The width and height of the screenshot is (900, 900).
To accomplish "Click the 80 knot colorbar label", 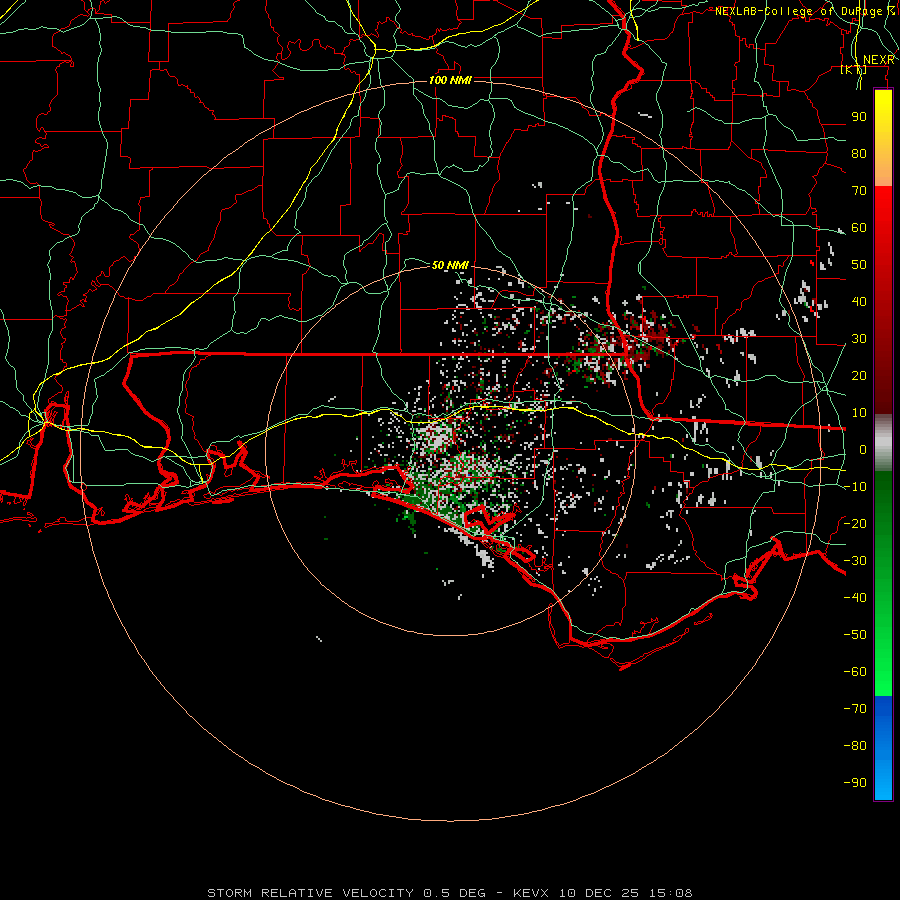I will [x=859, y=154].
